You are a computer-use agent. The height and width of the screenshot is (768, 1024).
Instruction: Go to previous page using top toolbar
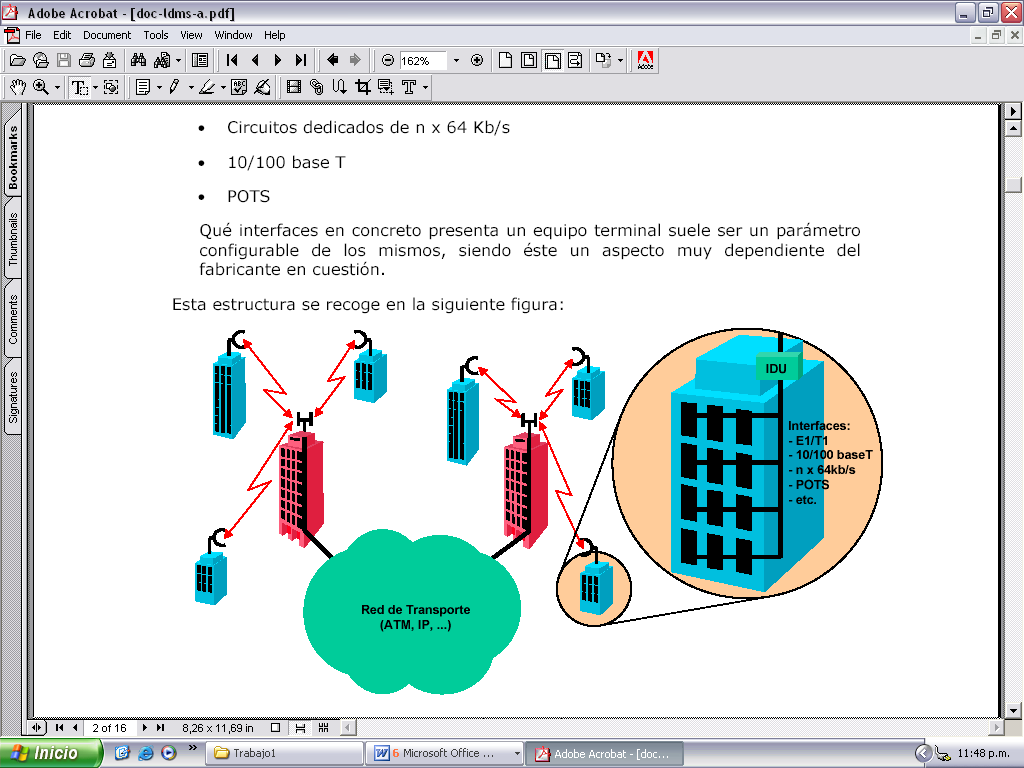[x=255, y=61]
